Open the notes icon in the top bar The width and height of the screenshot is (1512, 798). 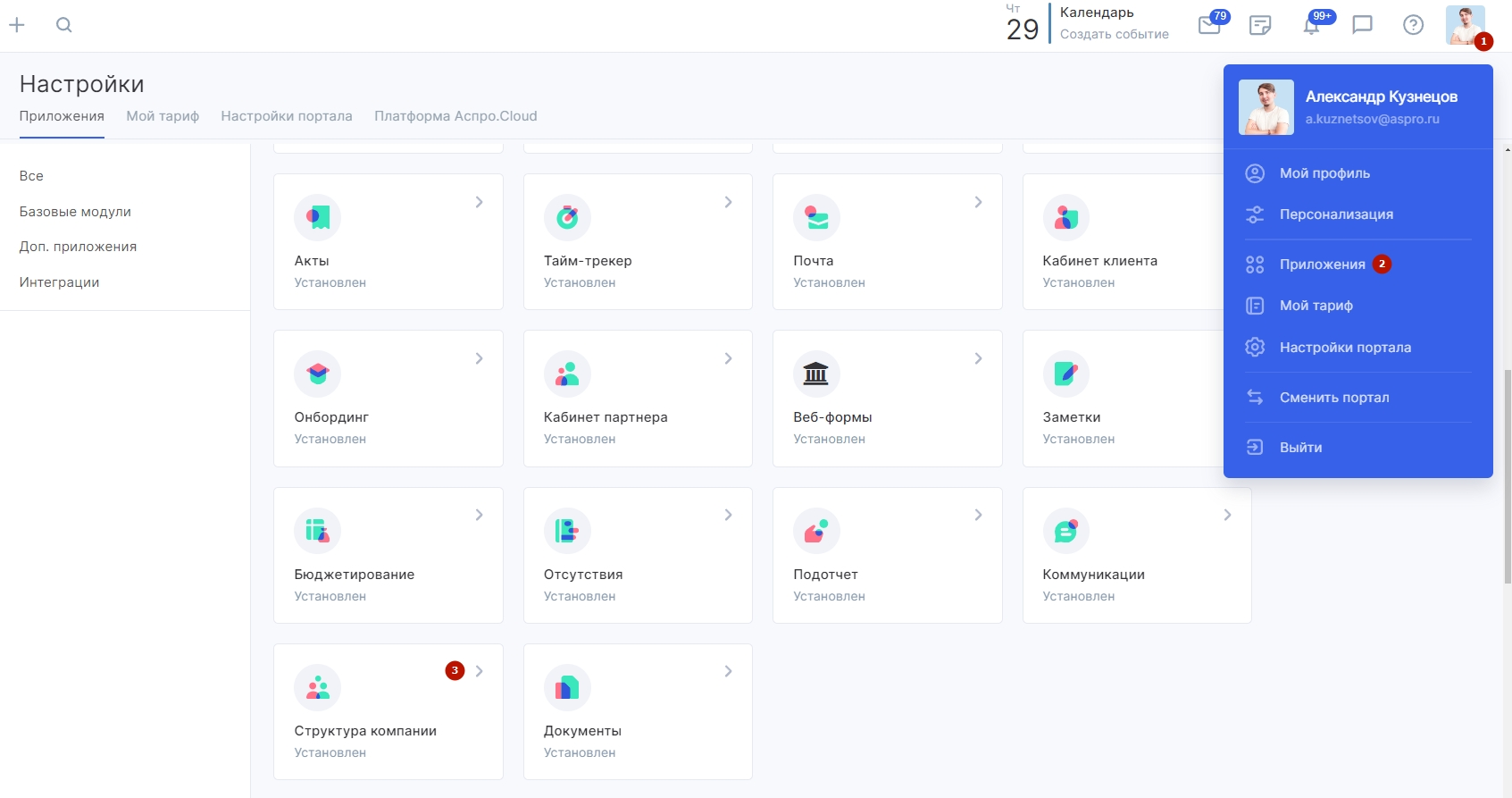(1260, 25)
